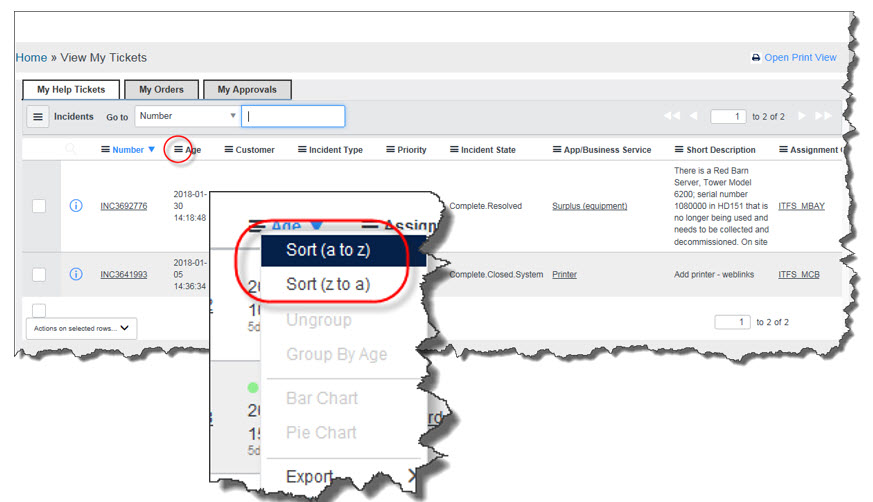Click the Home breadcrumb link

click(31, 58)
